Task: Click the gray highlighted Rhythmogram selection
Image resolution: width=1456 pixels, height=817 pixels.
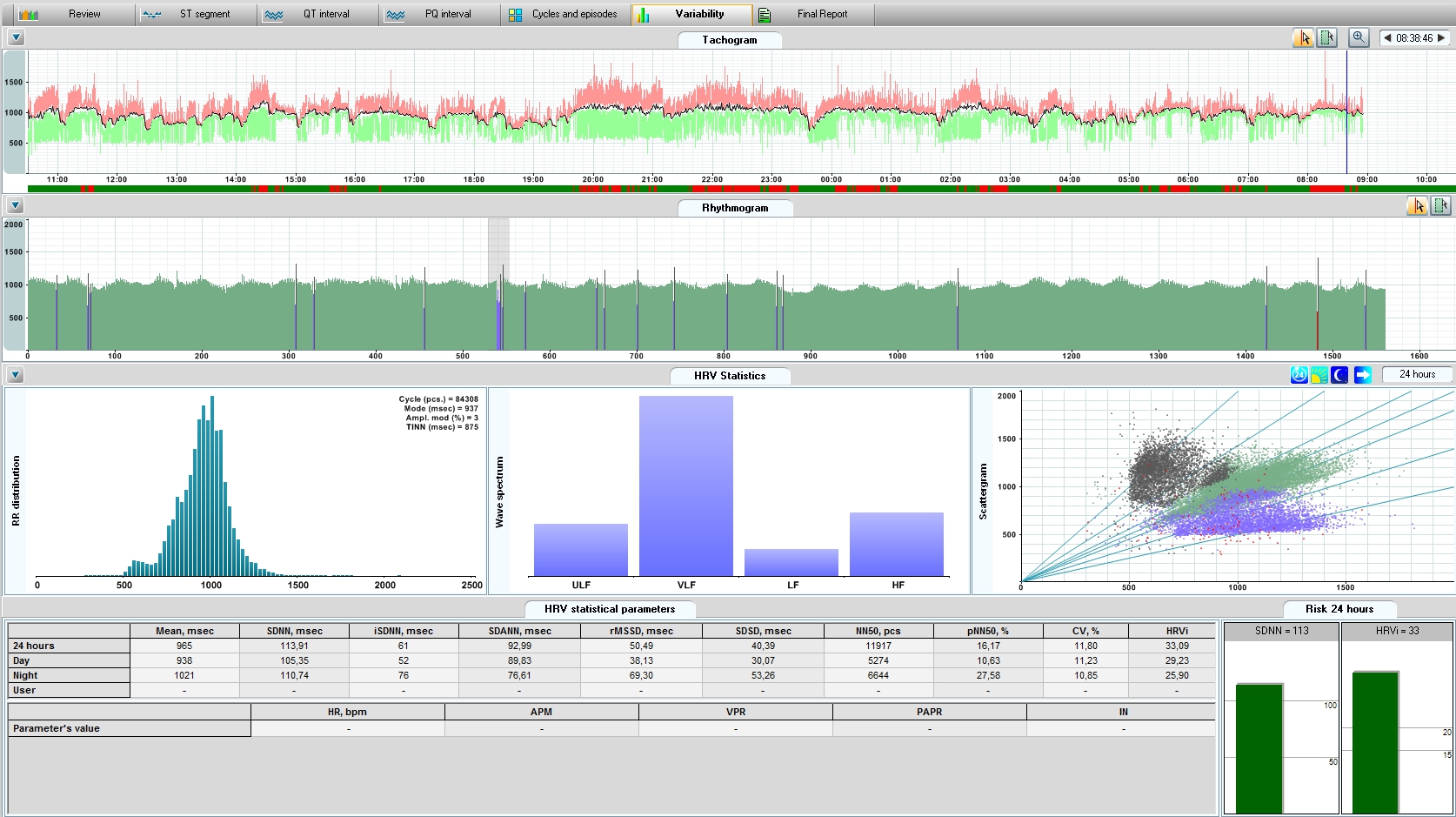Action: [x=498, y=284]
